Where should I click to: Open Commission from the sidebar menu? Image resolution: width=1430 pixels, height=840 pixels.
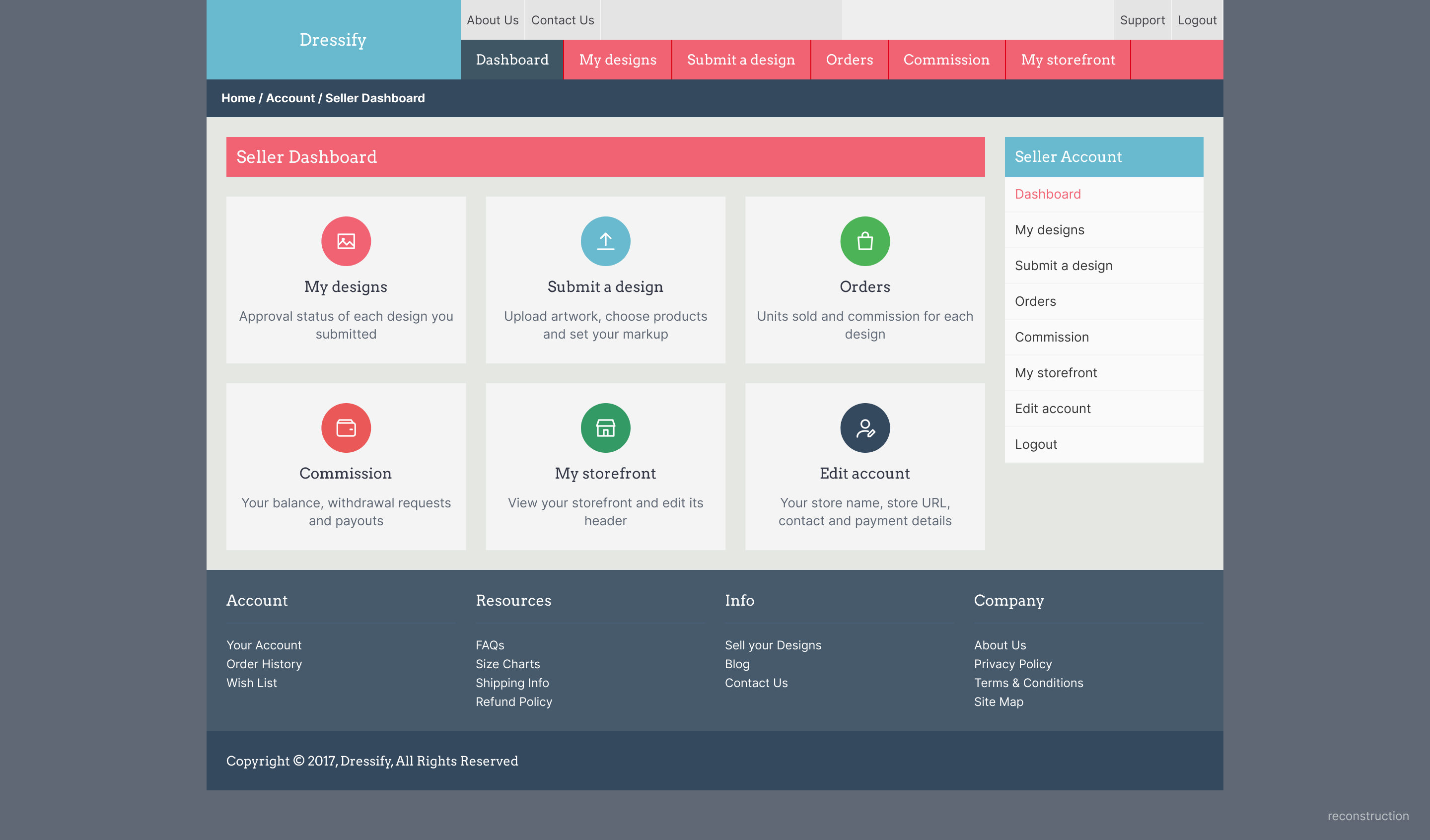1104,337
